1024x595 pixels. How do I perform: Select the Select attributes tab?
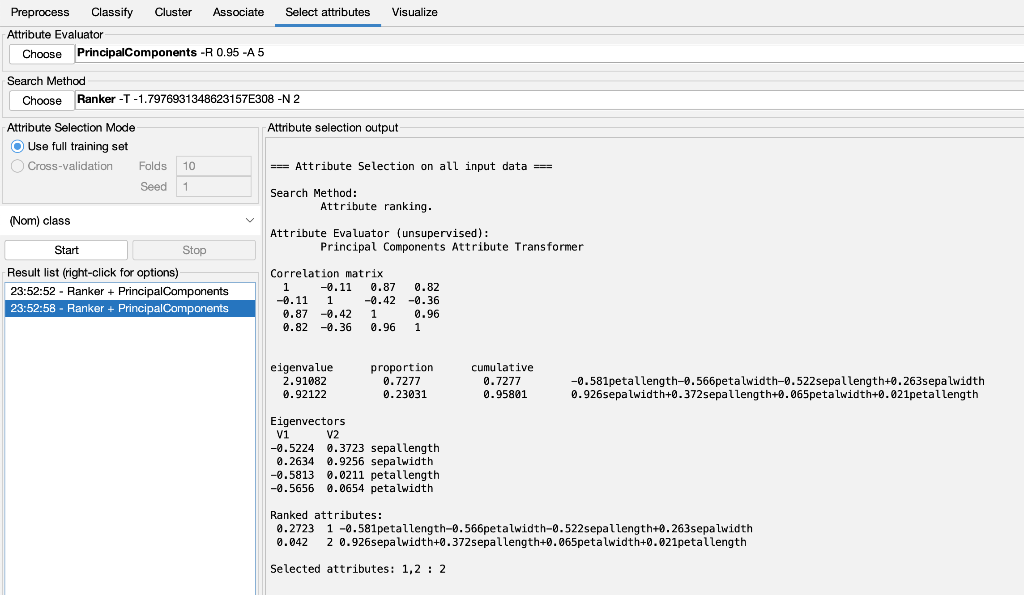(x=328, y=13)
